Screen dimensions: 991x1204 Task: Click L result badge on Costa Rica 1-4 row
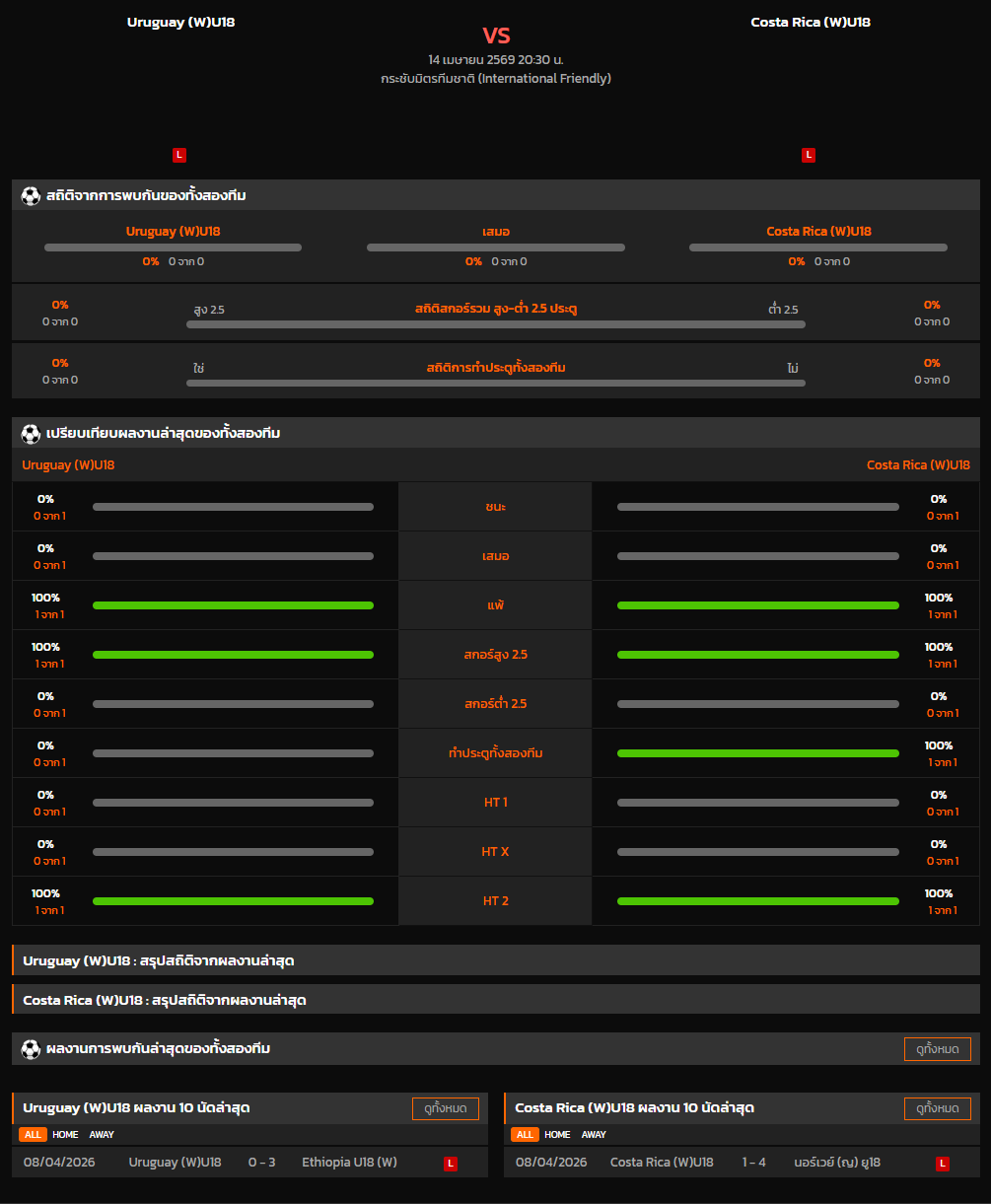coord(942,1164)
